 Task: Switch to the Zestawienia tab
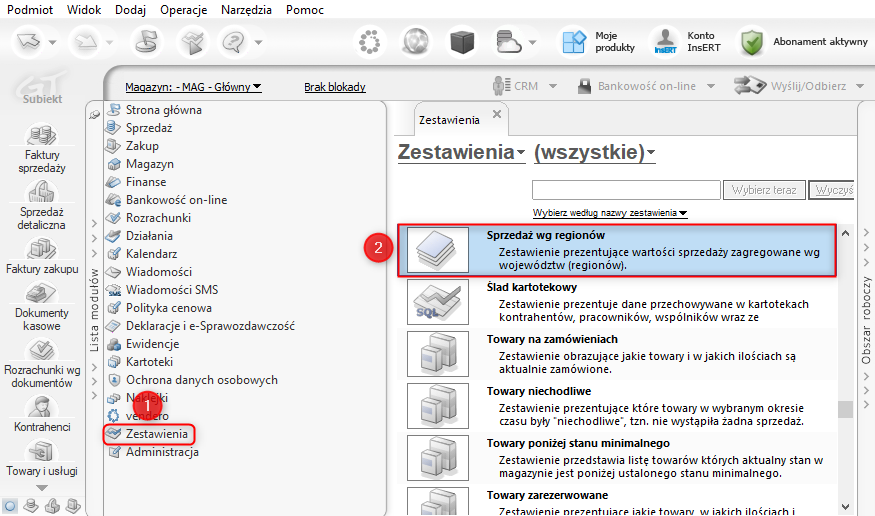coord(449,120)
